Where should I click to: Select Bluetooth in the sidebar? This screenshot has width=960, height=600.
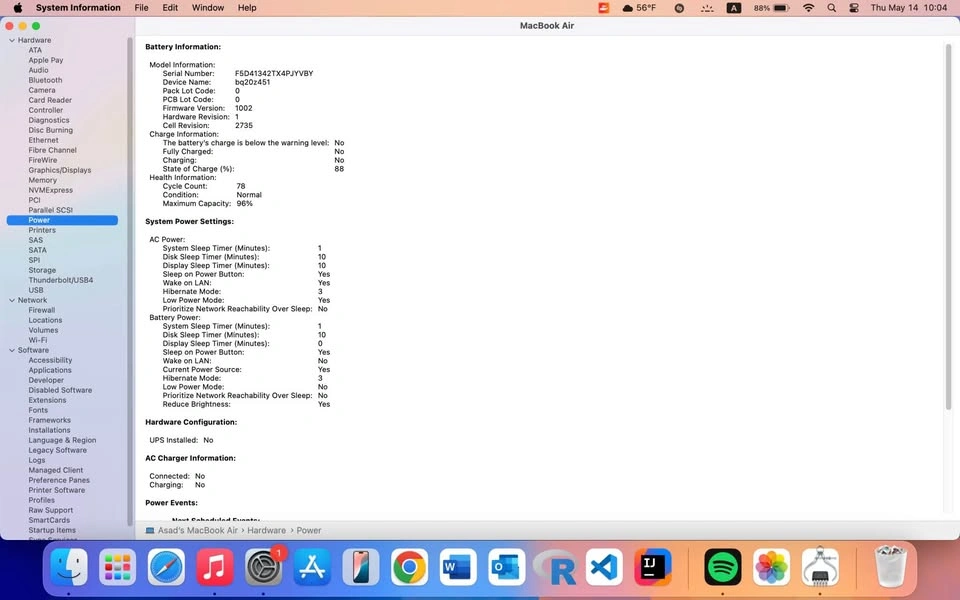[45, 80]
